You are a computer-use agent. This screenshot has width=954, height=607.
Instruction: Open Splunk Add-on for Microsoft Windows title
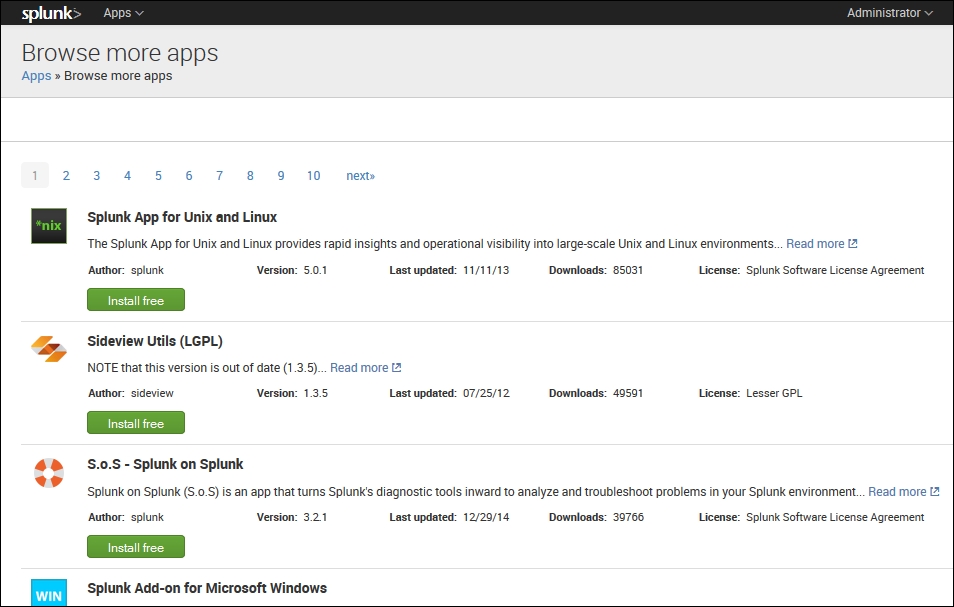tap(207, 588)
